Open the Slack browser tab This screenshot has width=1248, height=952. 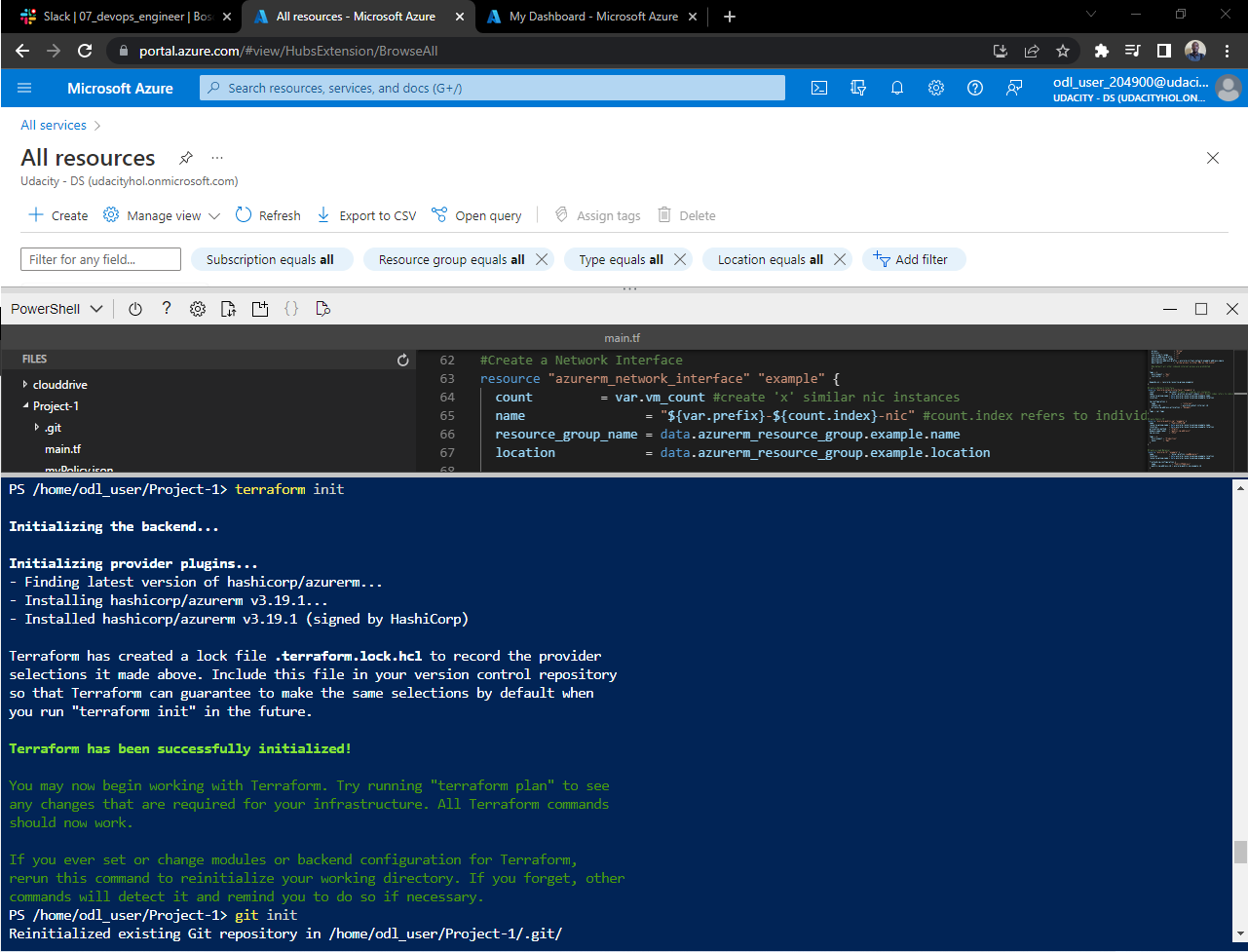pyautogui.click(x=117, y=17)
